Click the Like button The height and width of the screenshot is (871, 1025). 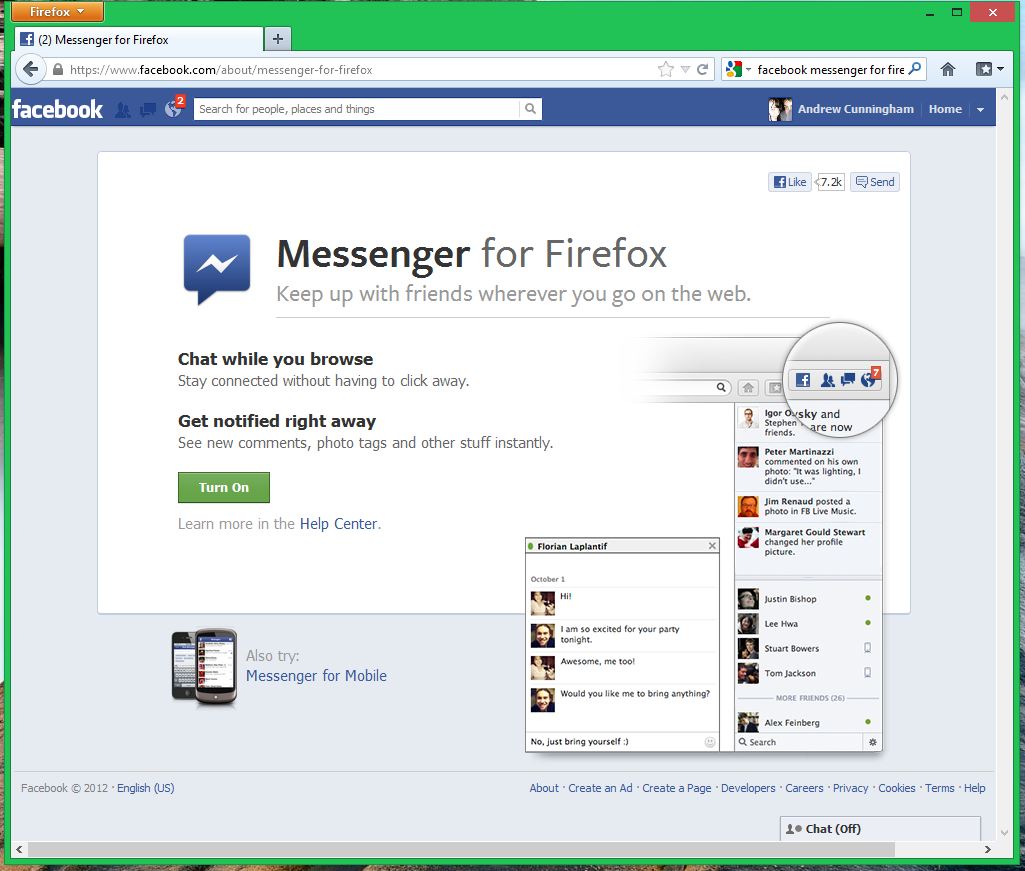[790, 182]
